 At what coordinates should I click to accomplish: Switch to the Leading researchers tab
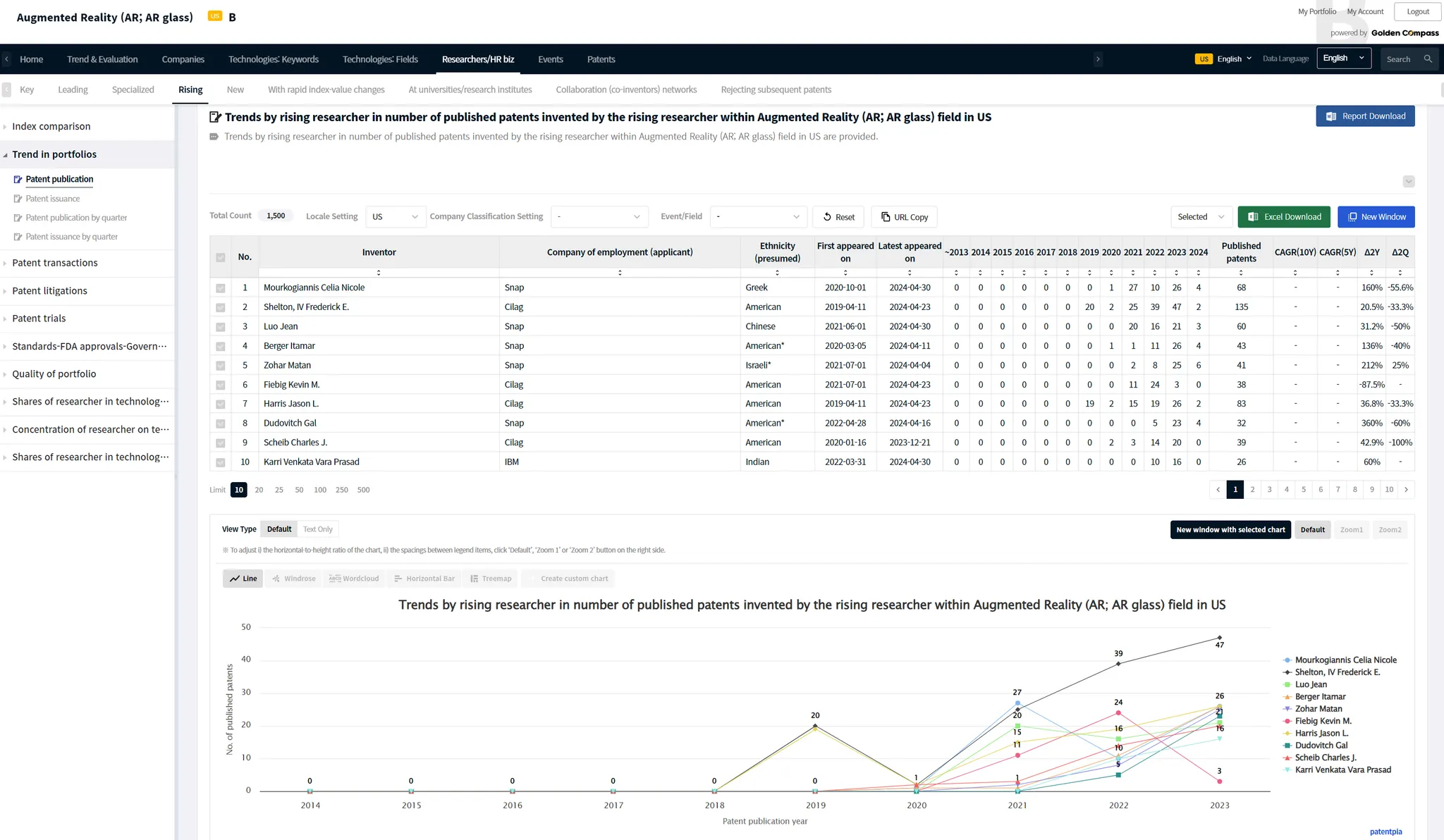(73, 89)
